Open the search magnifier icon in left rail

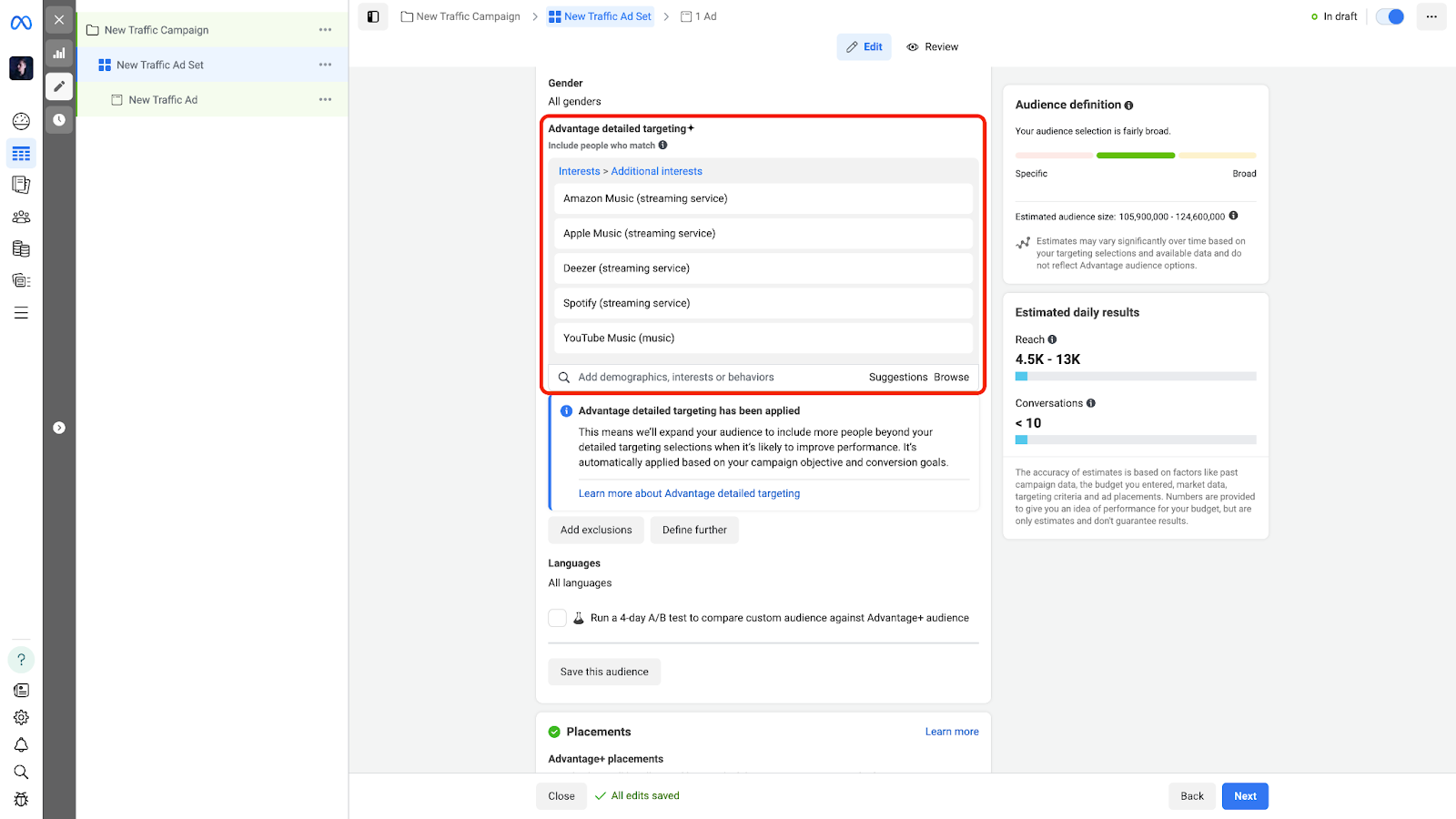(x=21, y=773)
